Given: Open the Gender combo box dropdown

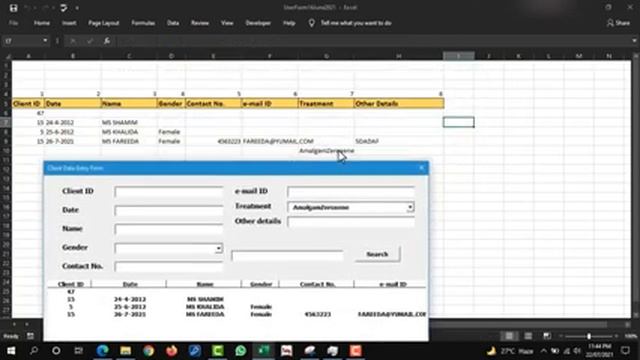Looking at the screenshot, I should tap(219, 249).
